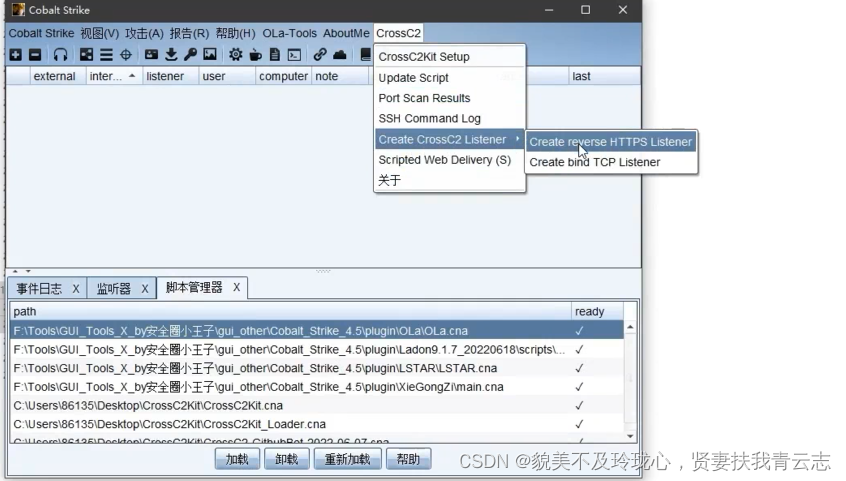Click the 重新加载 reload button

(347, 459)
